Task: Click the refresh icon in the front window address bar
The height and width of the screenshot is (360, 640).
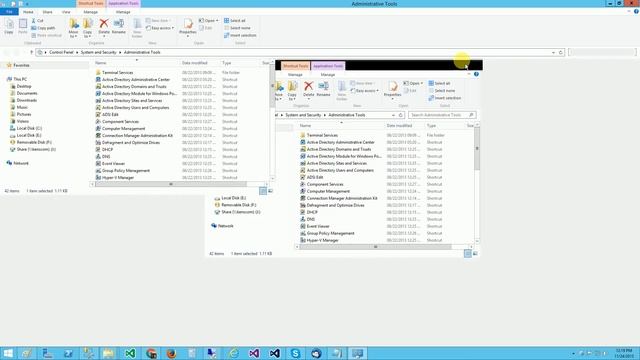Action: coord(401,115)
